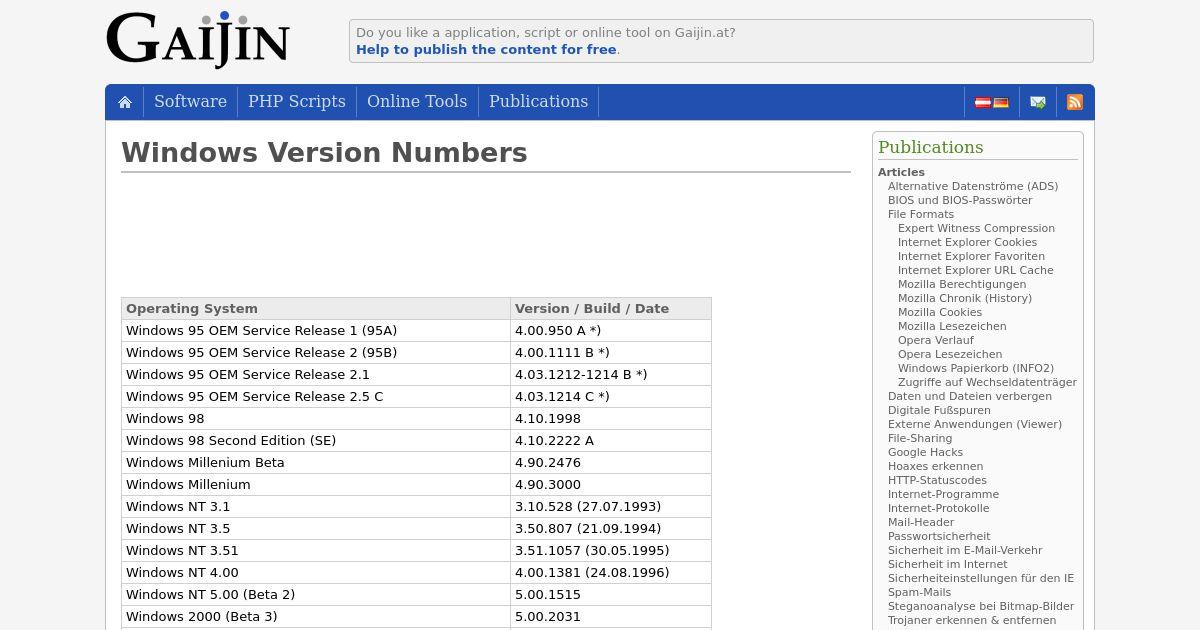The width and height of the screenshot is (1200, 630).
Task: Open Internet Explorer URL Cache link
Action: pyautogui.click(x=976, y=270)
